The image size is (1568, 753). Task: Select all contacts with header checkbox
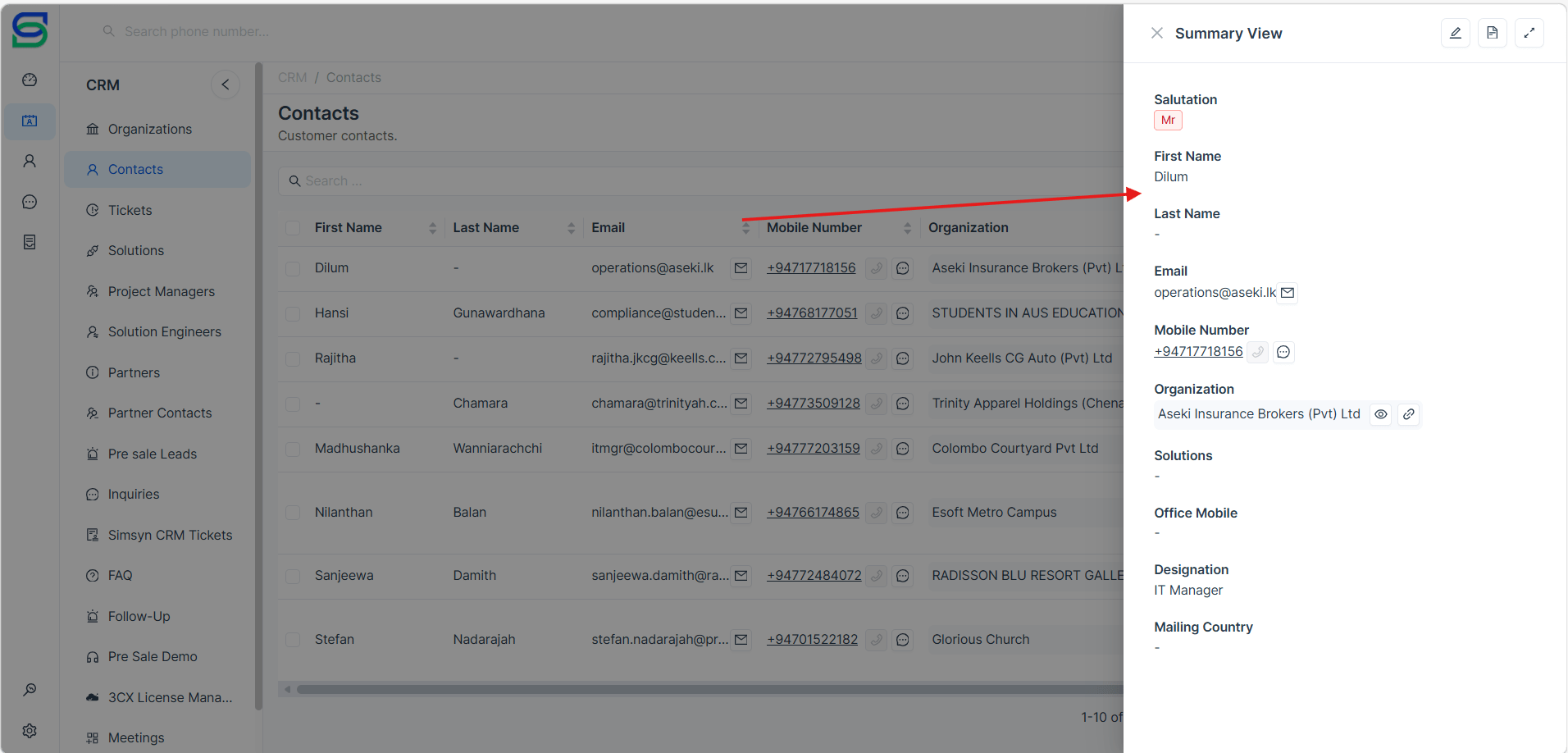tap(293, 228)
